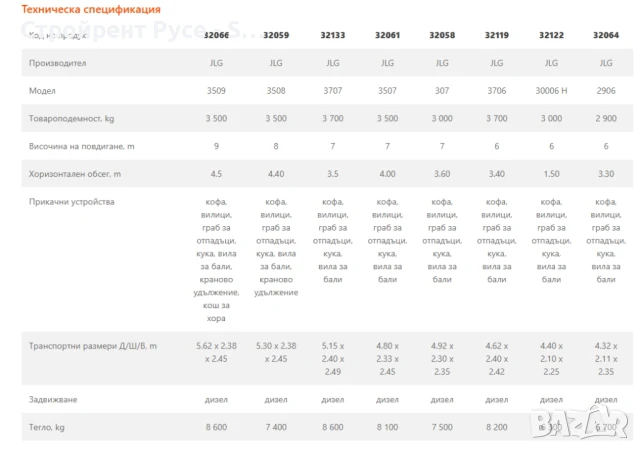The width and height of the screenshot is (640, 451).
Task: Click model value 2906
Action: [606, 91]
